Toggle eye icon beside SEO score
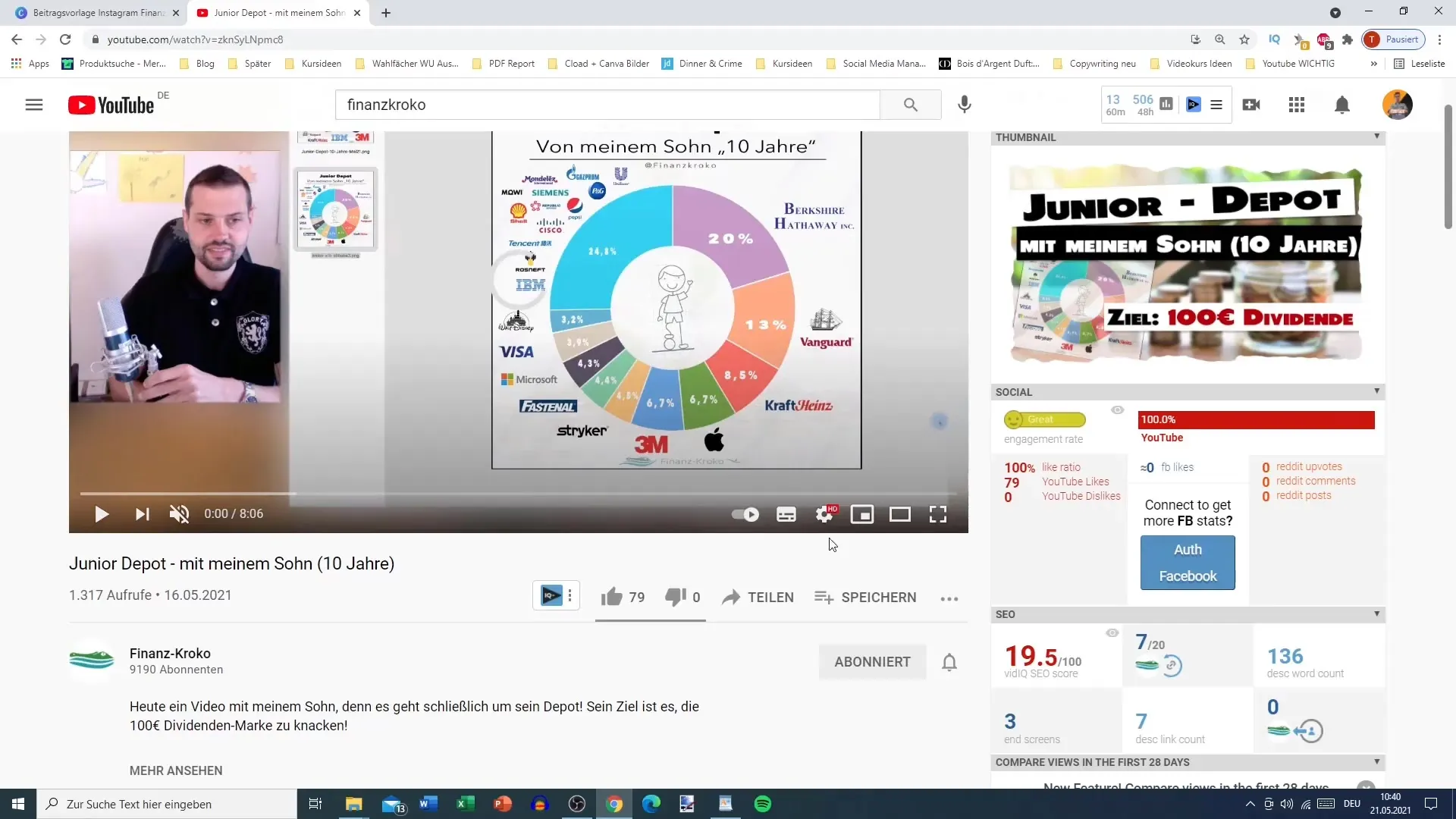Image resolution: width=1456 pixels, height=819 pixels. pyautogui.click(x=1112, y=633)
